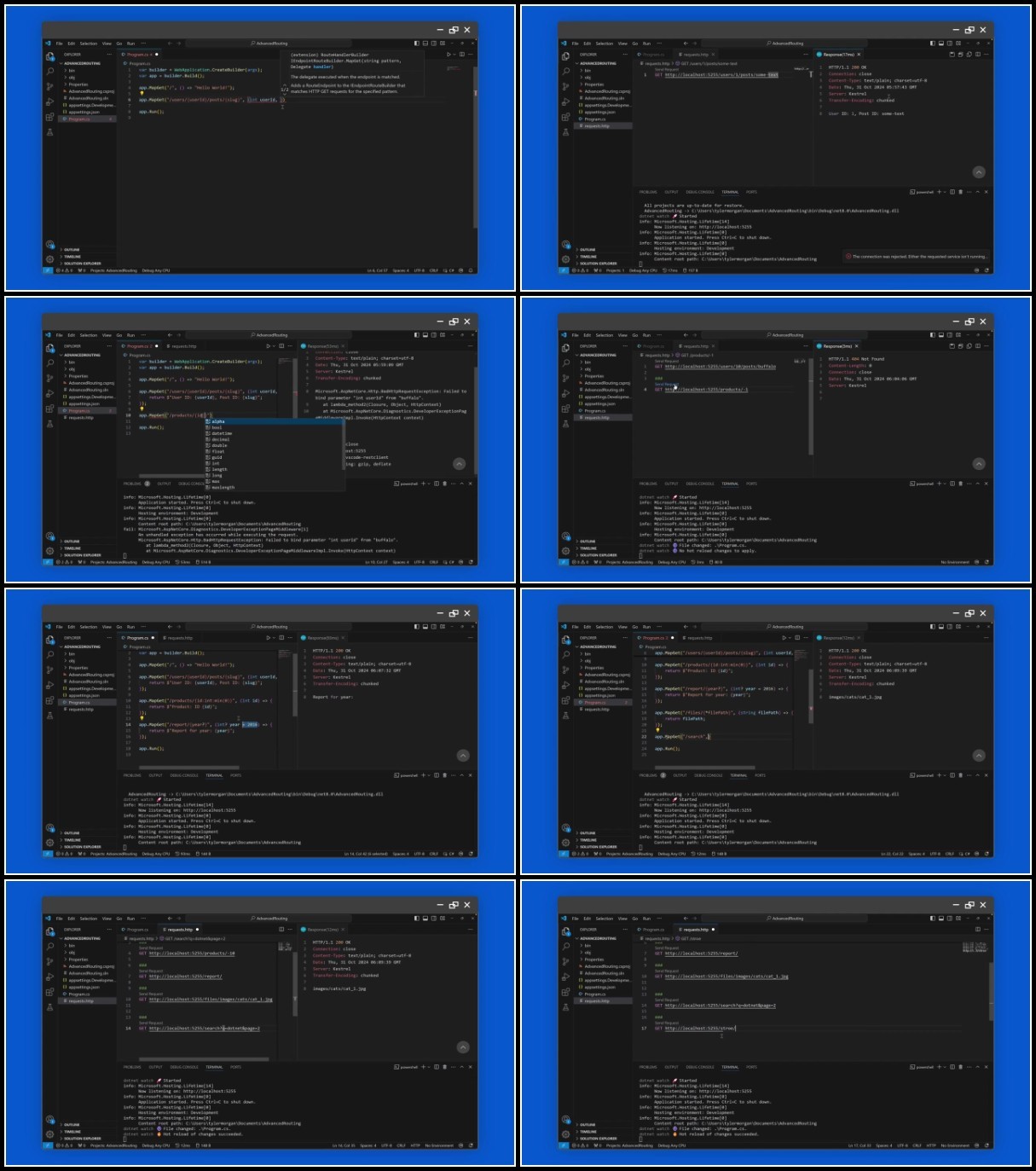Click AdvancedRouting command center in MapGet tooltip window
1036x1171 pixels.
click(269, 43)
